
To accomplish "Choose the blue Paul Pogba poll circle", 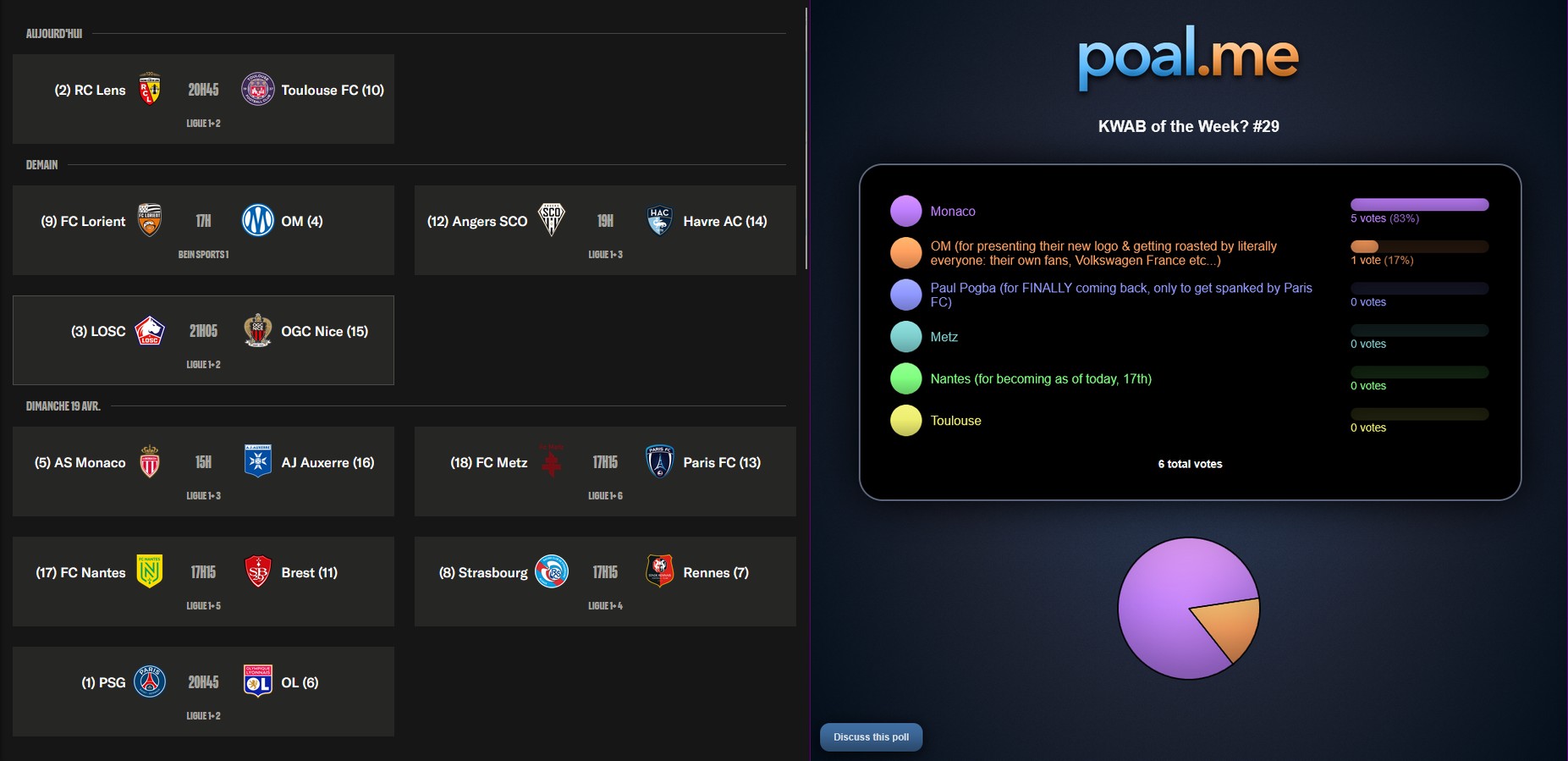I will (905, 295).
